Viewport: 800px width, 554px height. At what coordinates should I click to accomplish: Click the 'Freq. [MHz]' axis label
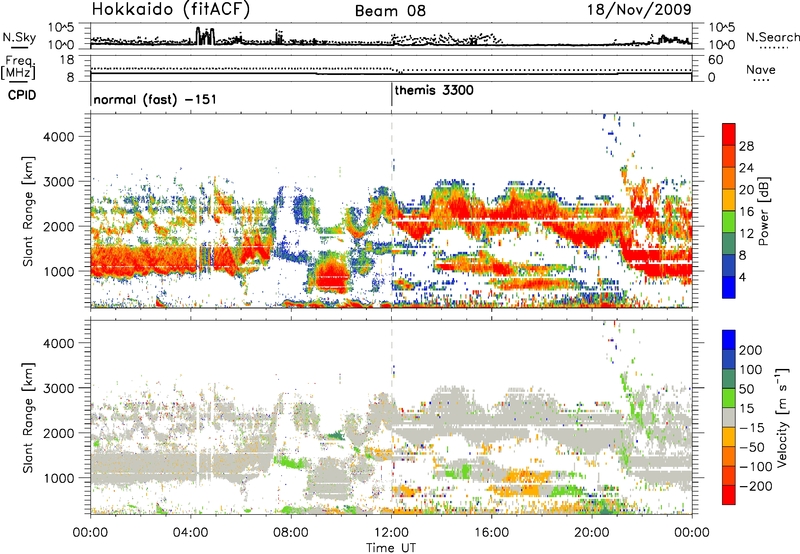(18, 67)
